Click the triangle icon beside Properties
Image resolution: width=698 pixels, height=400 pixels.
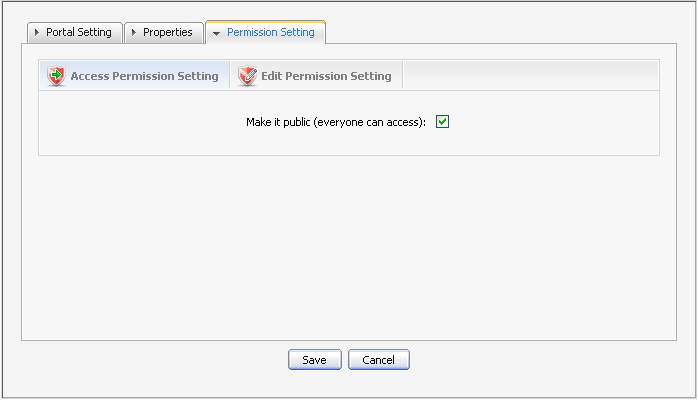coord(135,33)
